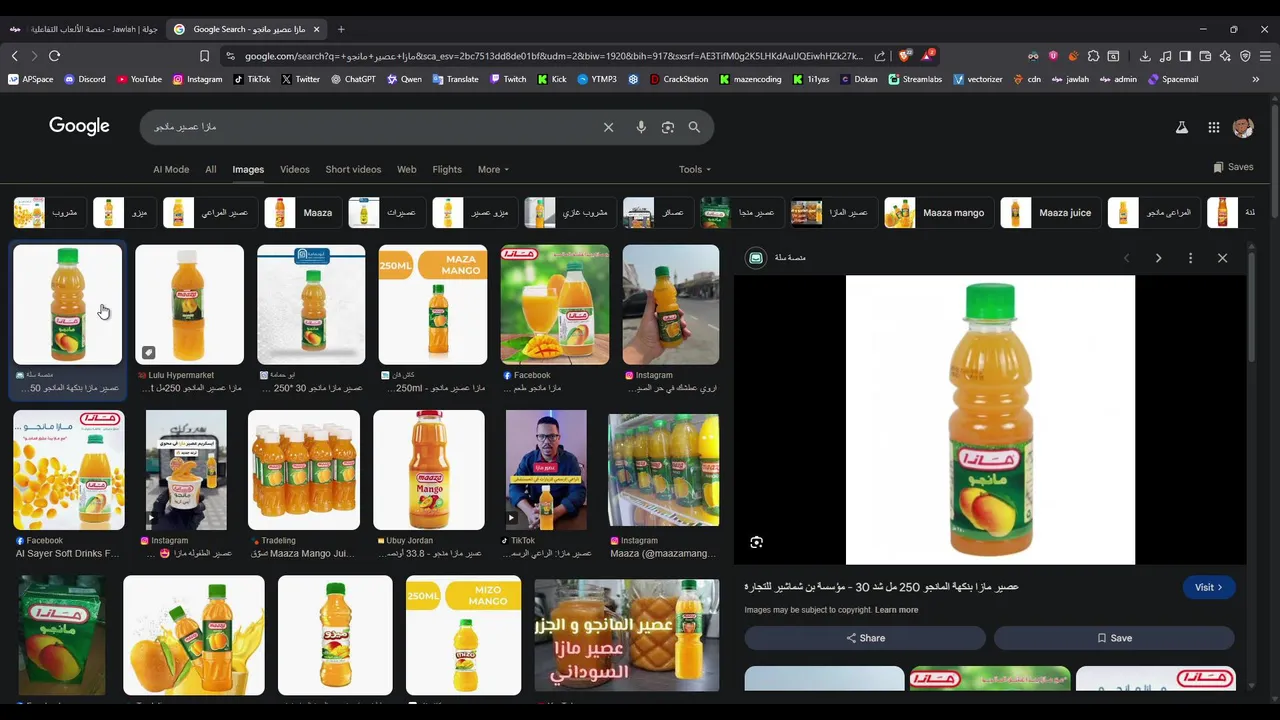Switch to AI Mode tab
Viewport: 1280px width, 720px height.
tap(171, 169)
